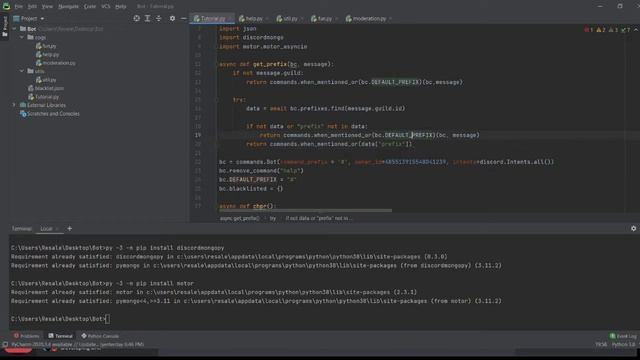Image resolution: width=640 pixels, height=360 pixels.
Task: Click the previous highlighted error arrow
Action: pos(636,30)
